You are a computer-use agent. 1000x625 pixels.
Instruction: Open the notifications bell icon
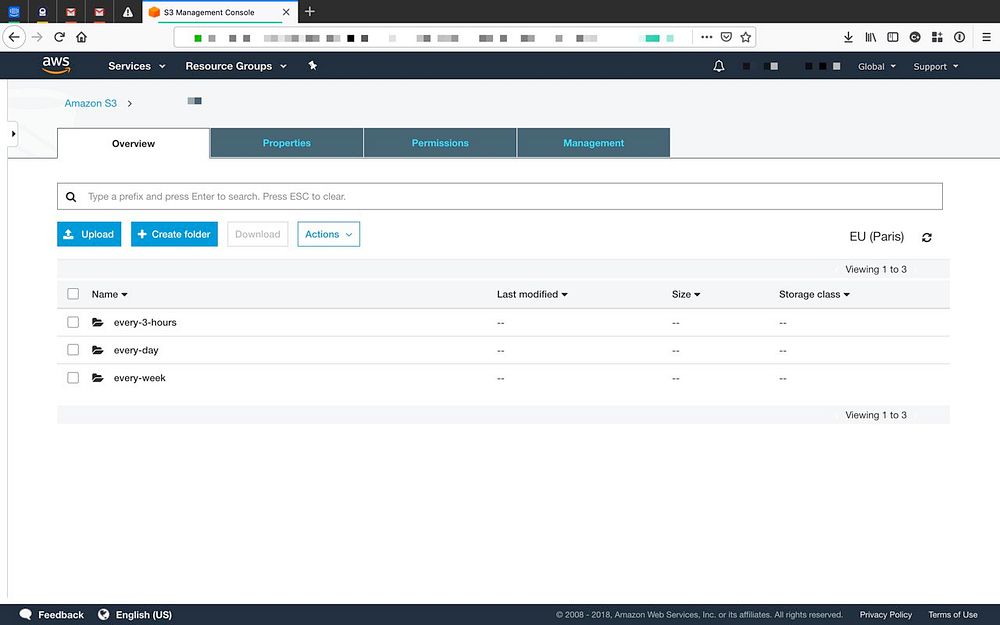pyautogui.click(x=719, y=66)
